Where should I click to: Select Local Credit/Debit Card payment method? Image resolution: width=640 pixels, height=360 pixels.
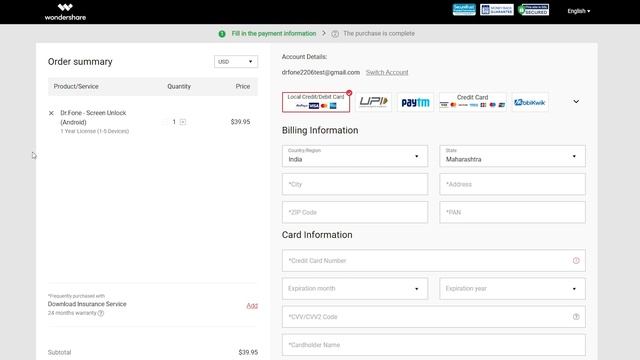[x=316, y=102]
